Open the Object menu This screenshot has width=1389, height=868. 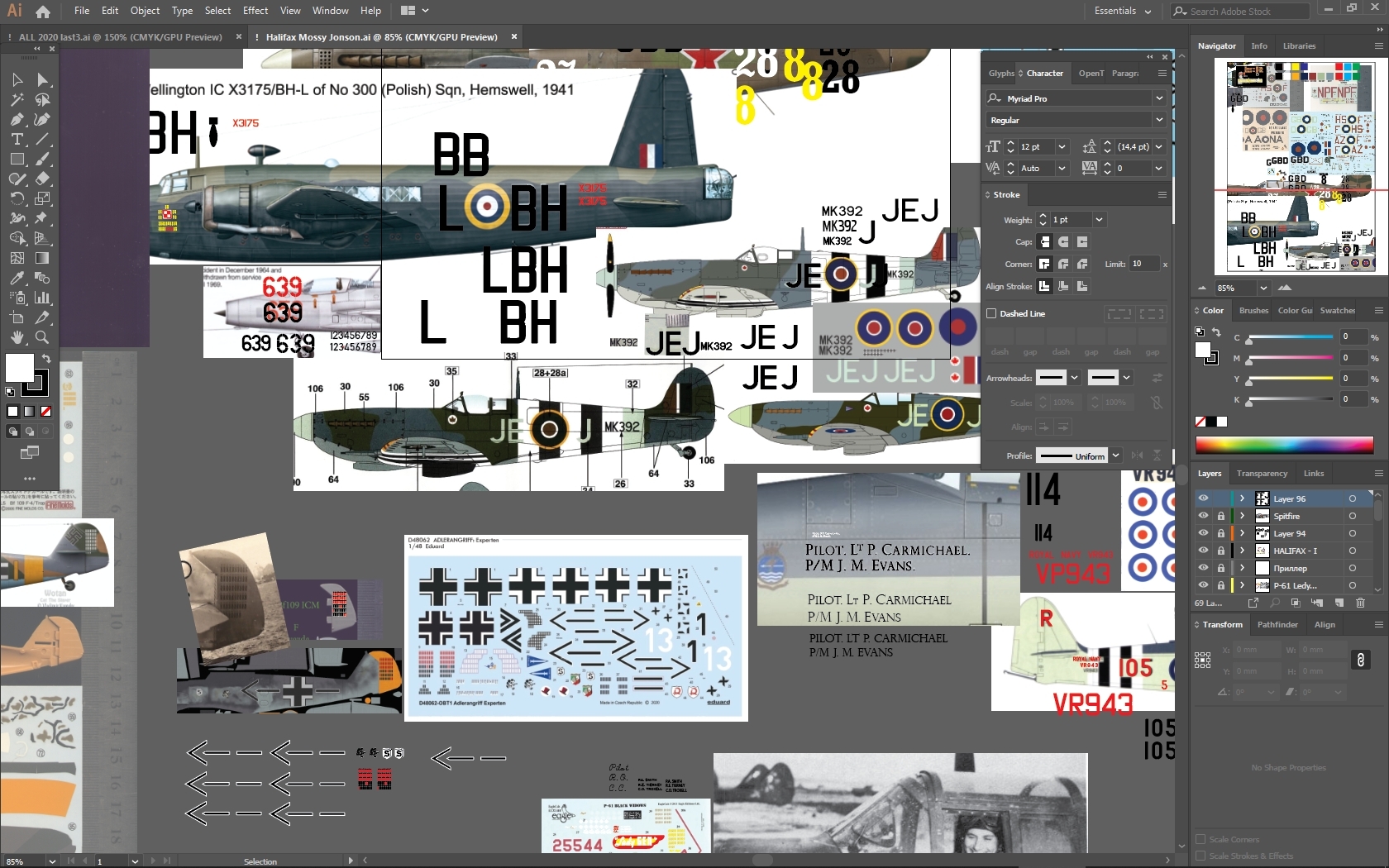point(145,11)
